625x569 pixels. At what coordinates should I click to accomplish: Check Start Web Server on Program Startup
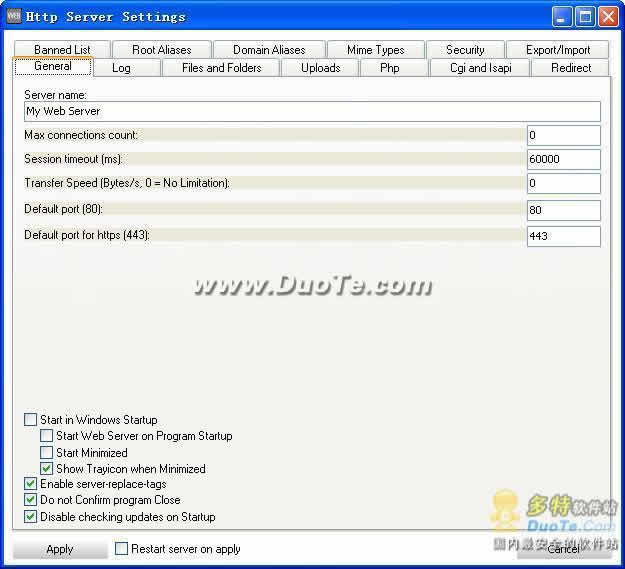pos(46,436)
